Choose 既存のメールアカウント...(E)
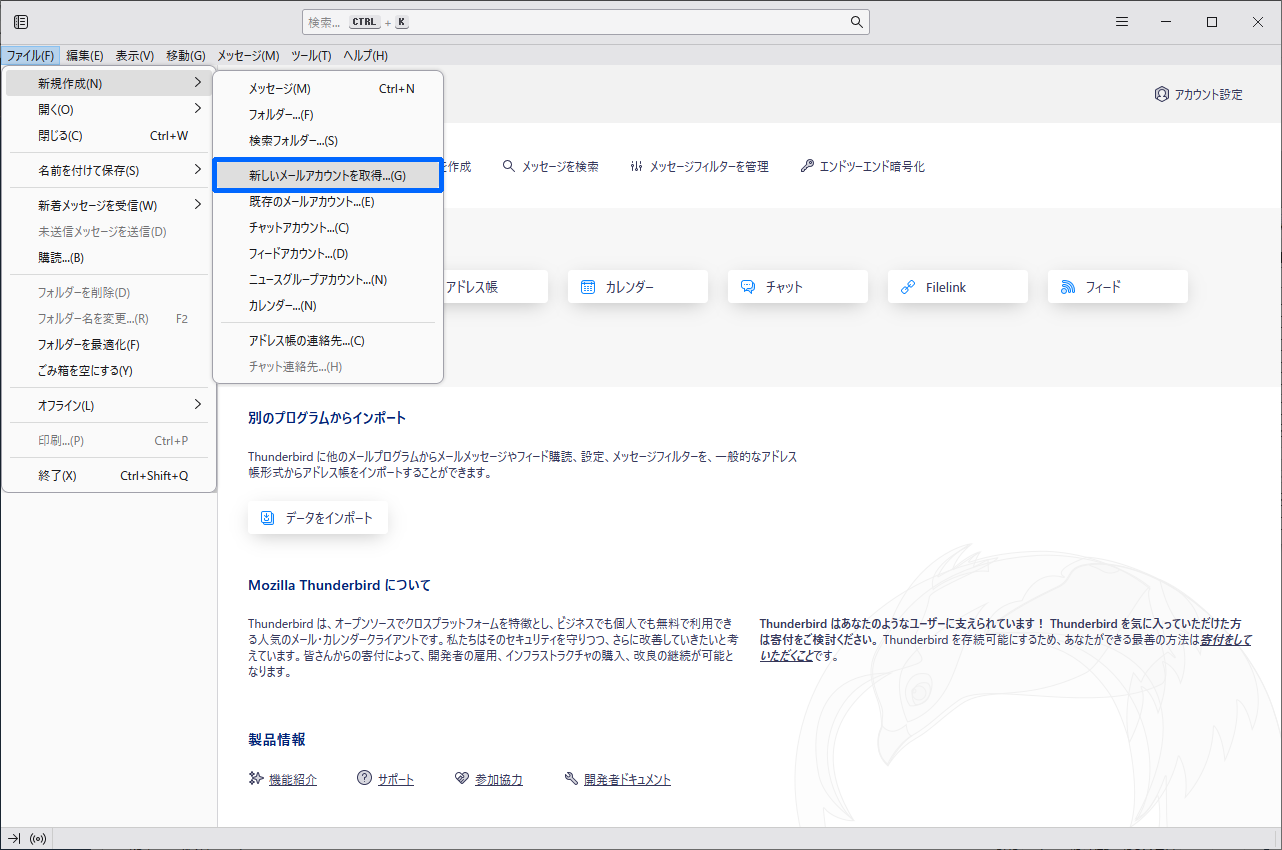The image size is (1282, 850). [x=328, y=202]
